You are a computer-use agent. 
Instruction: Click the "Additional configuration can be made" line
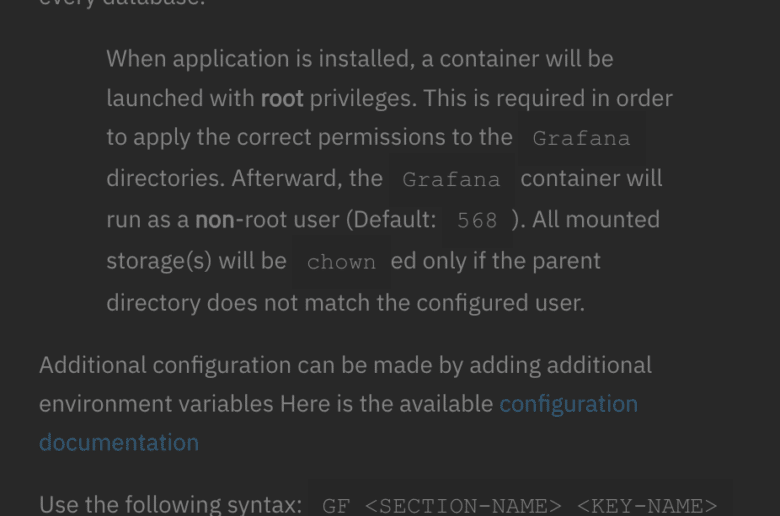(x=345, y=365)
